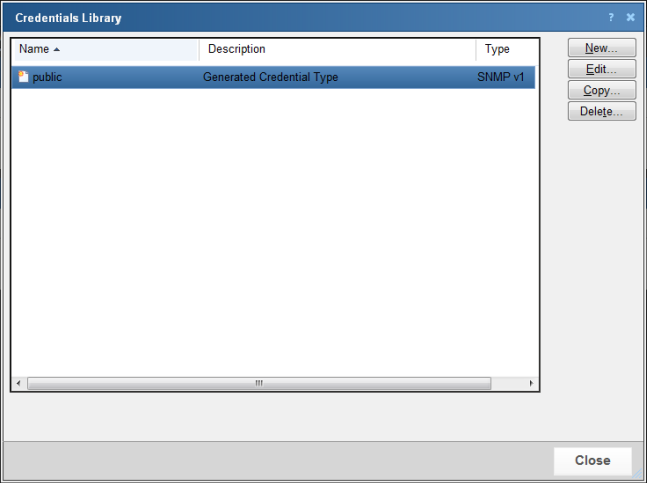Click the Delete... button
Image resolution: width=647 pixels, height=483 pixels.
click(601, 111)
